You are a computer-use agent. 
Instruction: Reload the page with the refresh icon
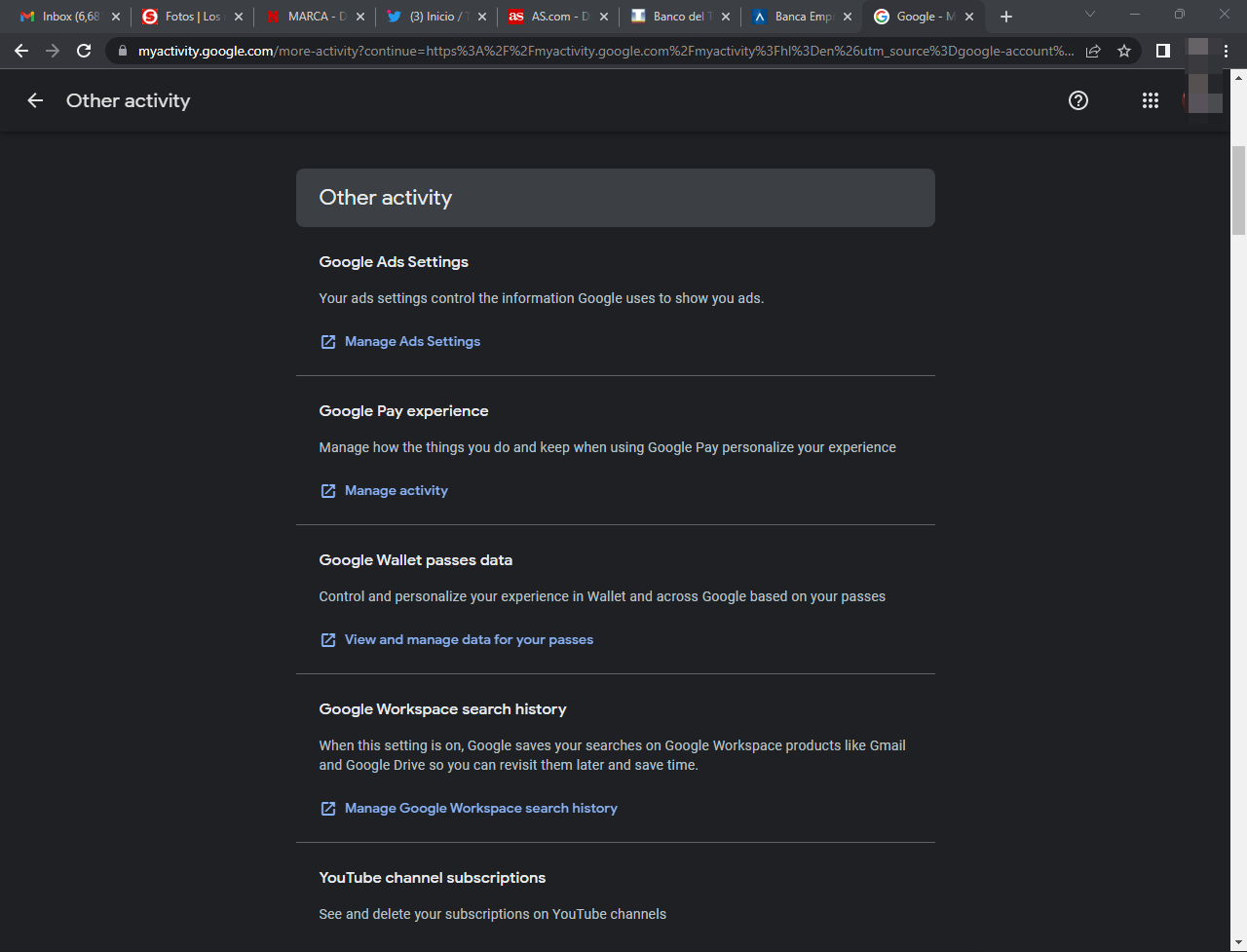[84, 51]
